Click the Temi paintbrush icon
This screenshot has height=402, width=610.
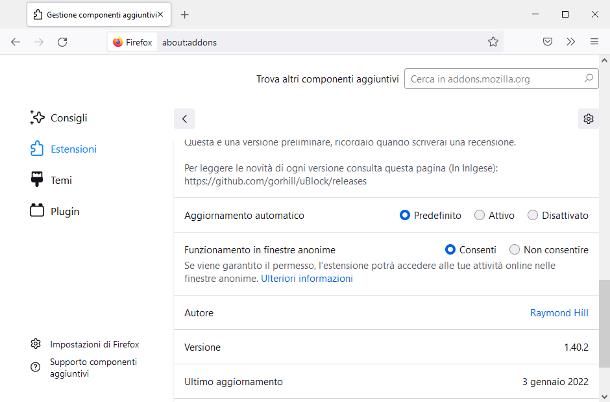pyautogui.click(x=37, y=180)
